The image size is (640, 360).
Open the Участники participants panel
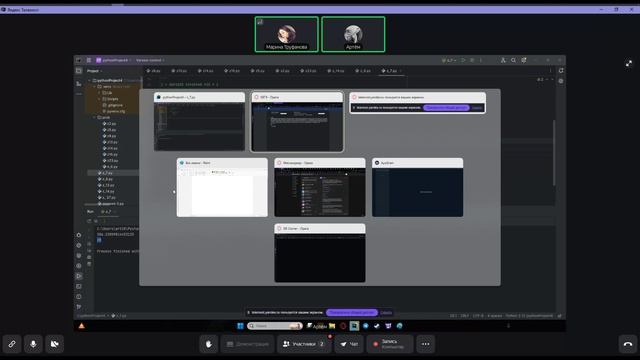(x=304, y=344)
